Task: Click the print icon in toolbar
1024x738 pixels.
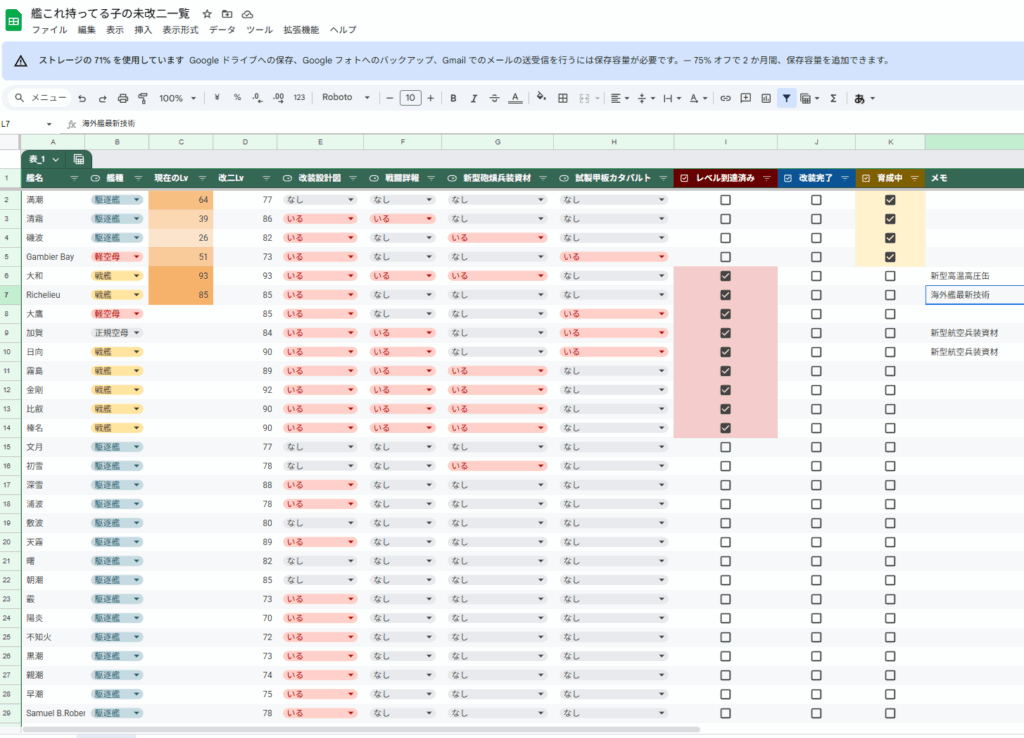Action: tap(122, 98)
